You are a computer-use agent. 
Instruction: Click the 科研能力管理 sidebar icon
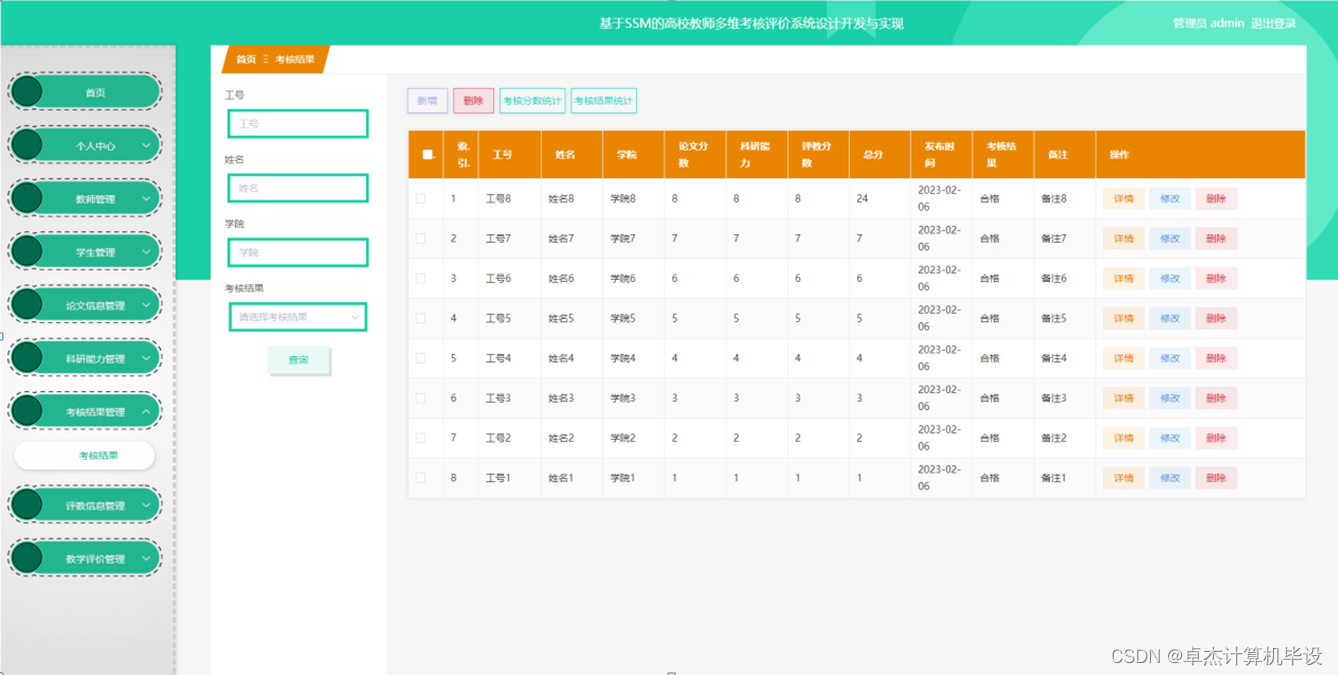(28, 357)
